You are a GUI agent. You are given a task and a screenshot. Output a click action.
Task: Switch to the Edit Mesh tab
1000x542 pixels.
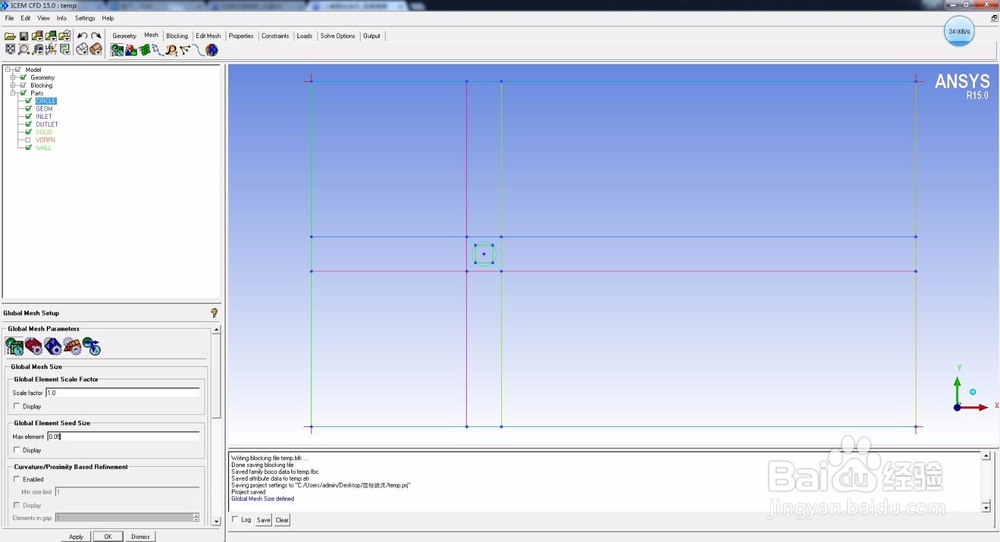pyautogui.click(x=208, y=36)
